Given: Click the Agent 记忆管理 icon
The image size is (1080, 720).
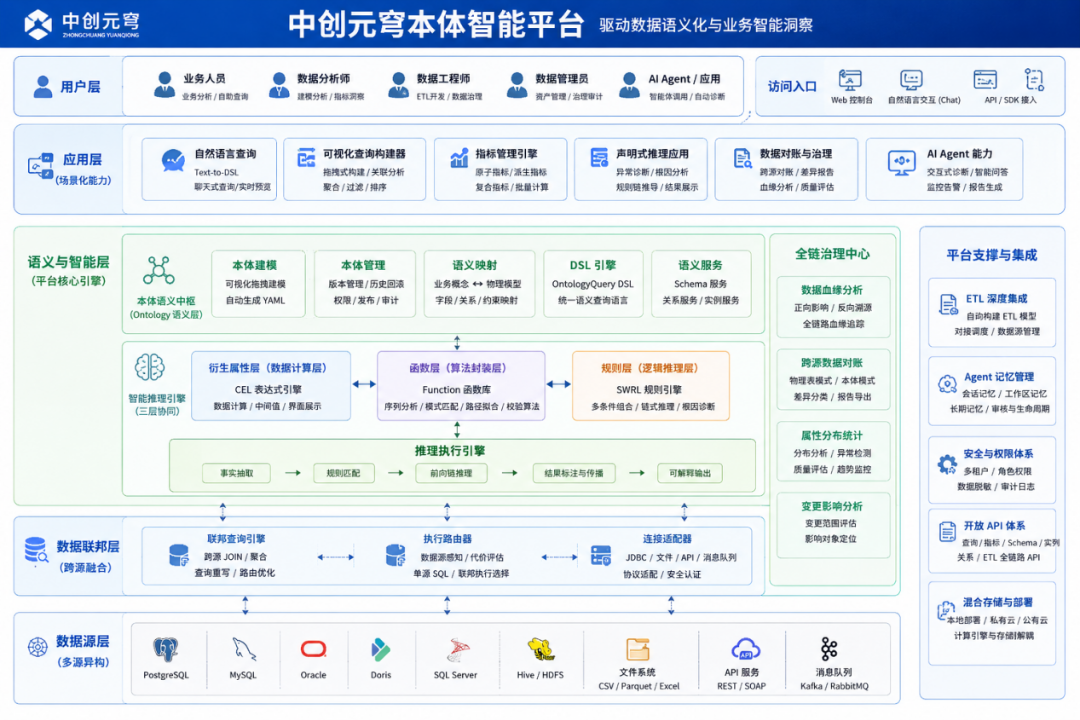Looking at the screenshot, I should coord(947,384).
